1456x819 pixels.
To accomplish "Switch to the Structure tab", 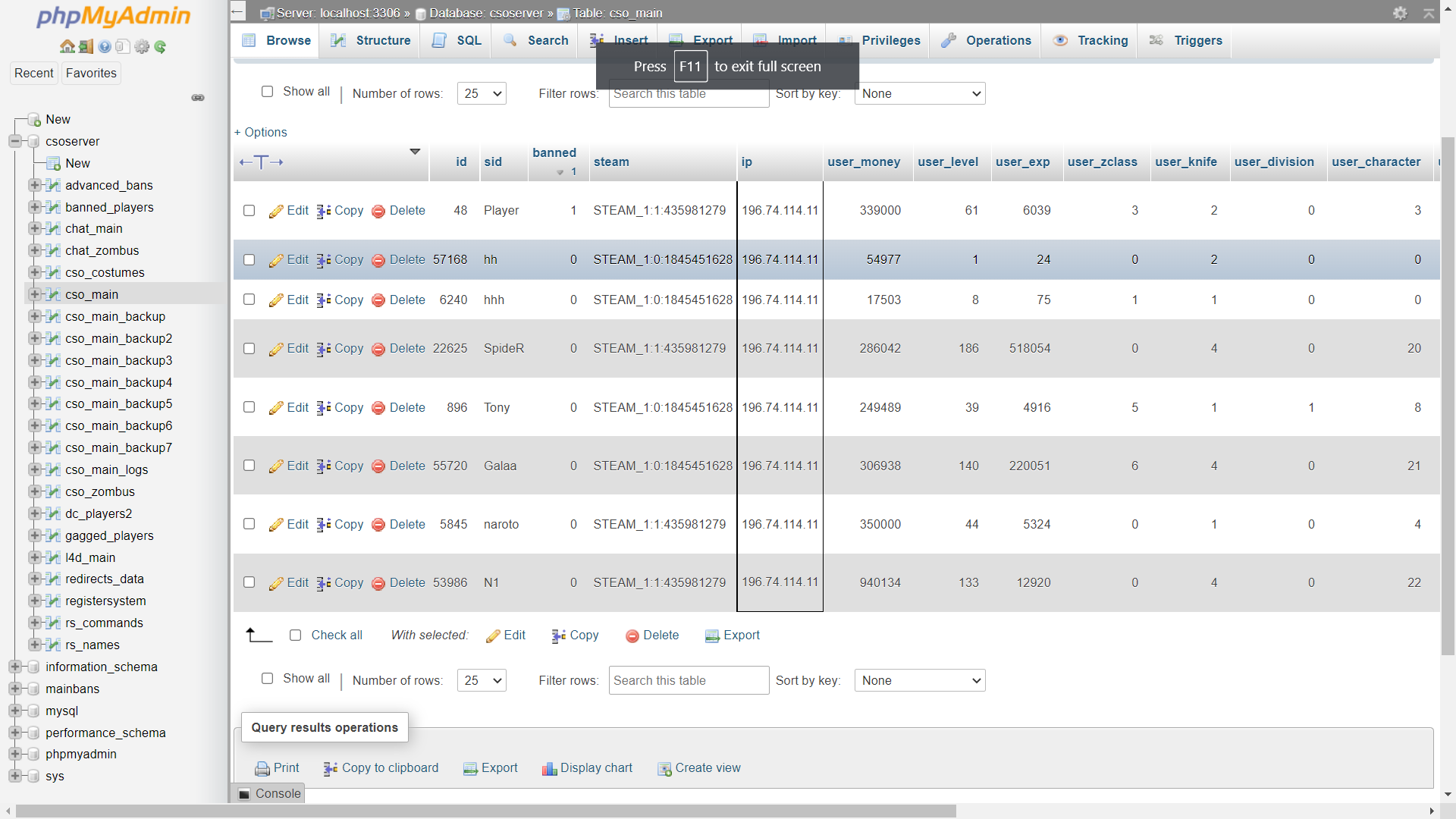I will point(372,41).
